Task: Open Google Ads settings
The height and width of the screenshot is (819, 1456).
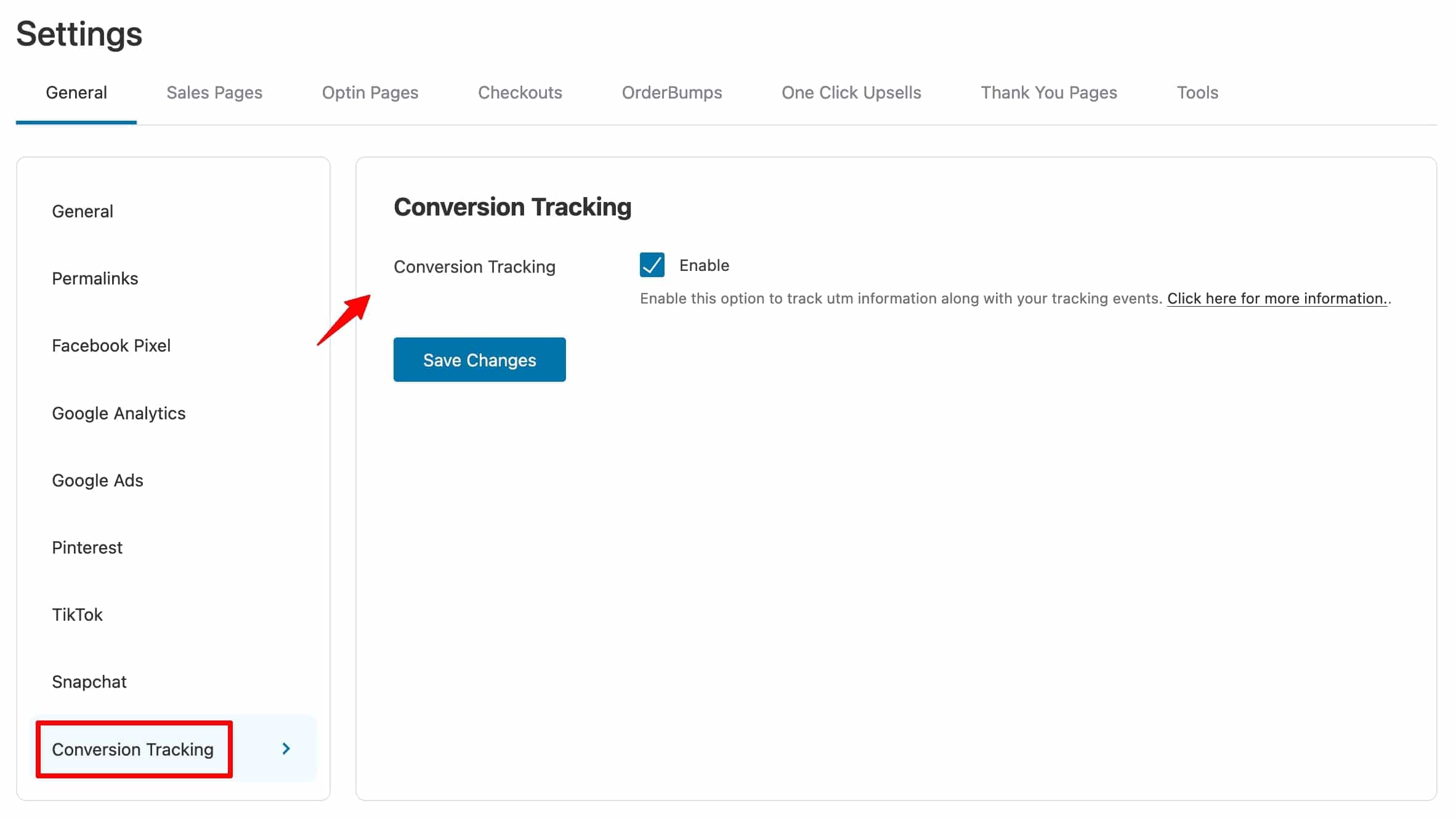Action: [97, 480]
